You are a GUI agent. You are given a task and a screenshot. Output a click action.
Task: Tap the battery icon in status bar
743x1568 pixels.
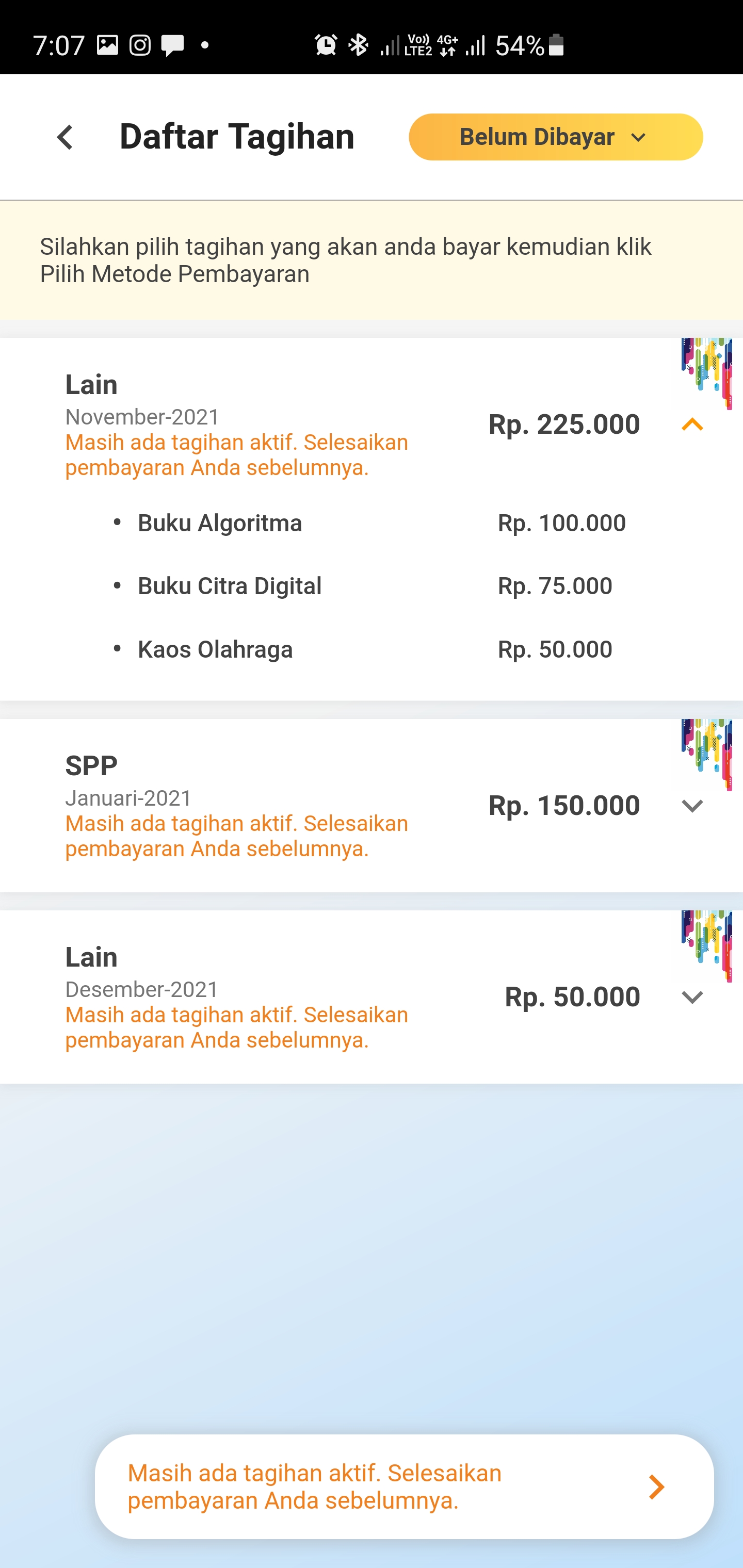[x=556, y=45]
